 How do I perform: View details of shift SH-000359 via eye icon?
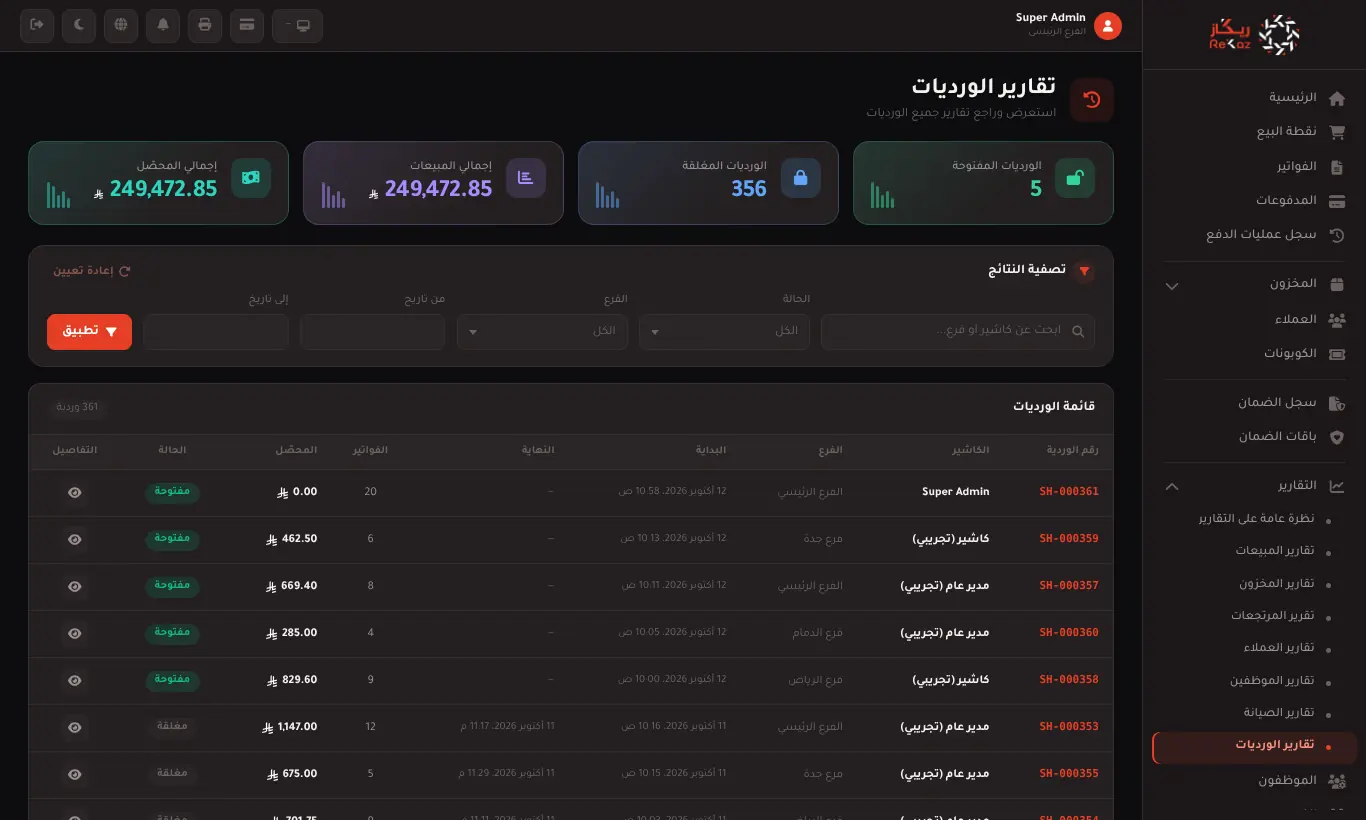(75, 539)
